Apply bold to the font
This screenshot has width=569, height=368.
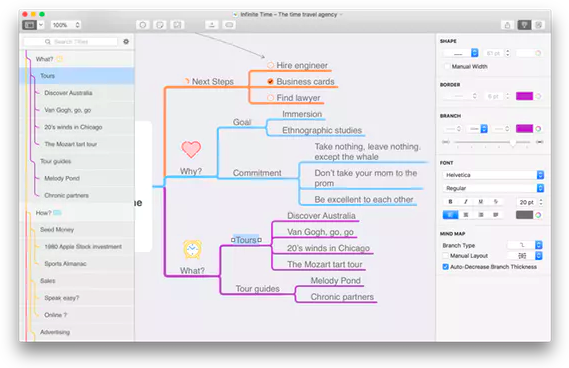point(450,202)
